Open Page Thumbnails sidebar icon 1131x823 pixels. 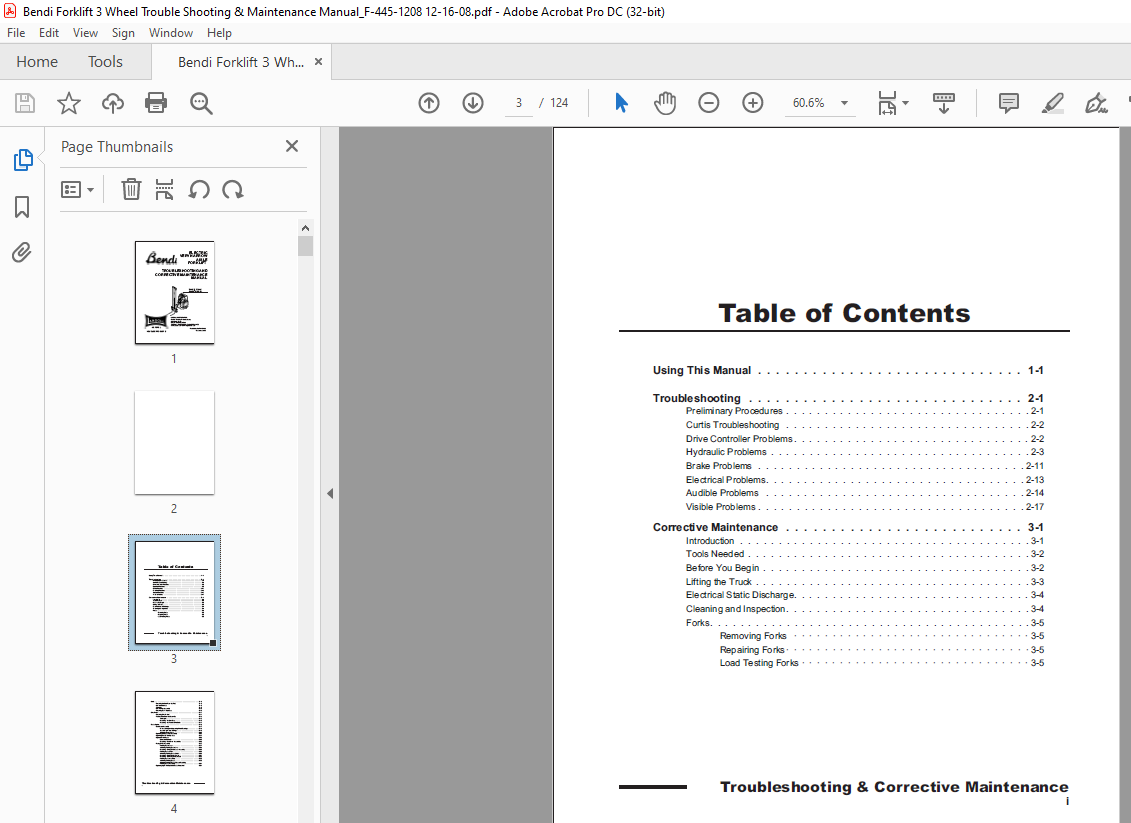(22, 160)
